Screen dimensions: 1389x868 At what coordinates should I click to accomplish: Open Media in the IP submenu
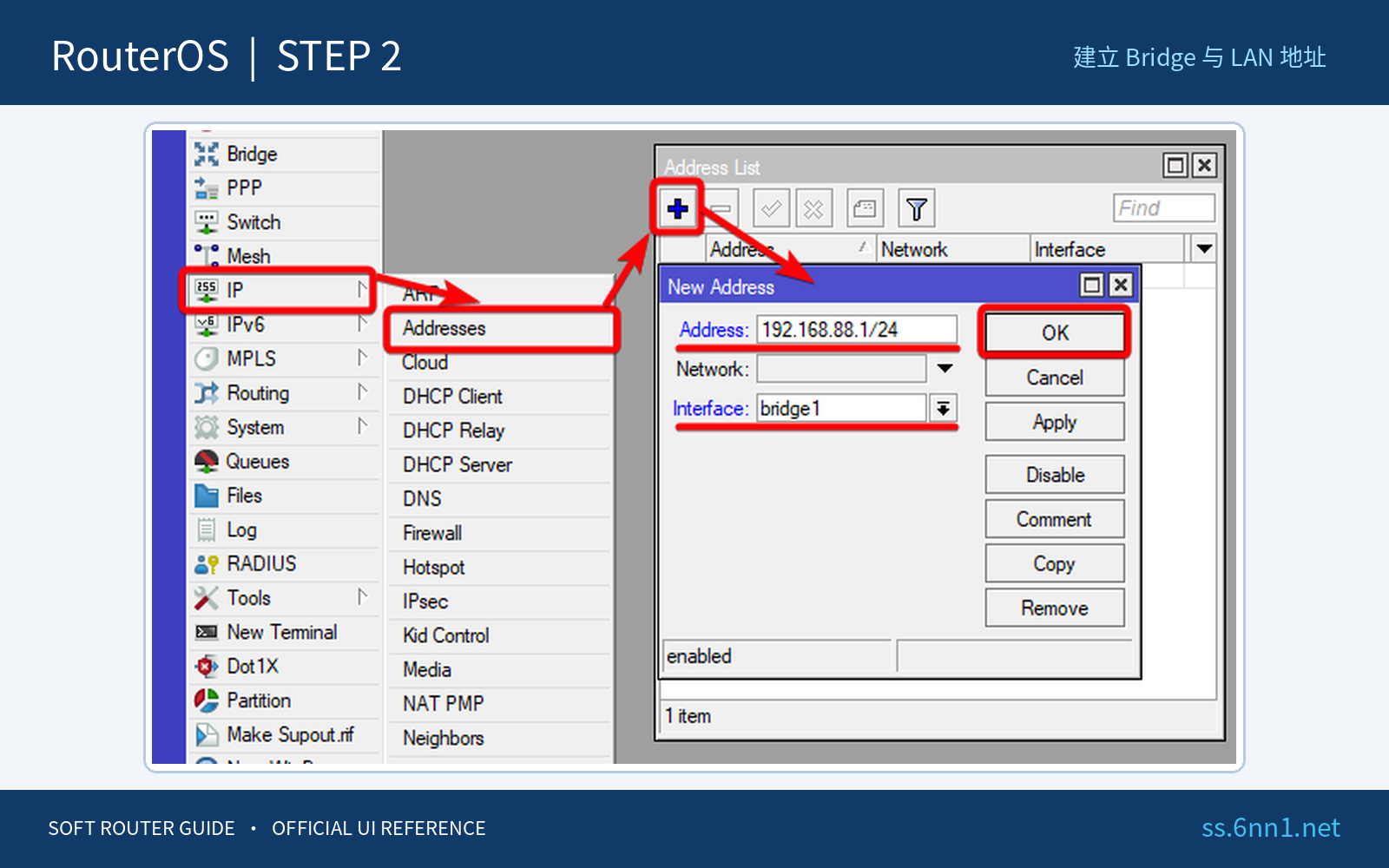pos(499,670)
